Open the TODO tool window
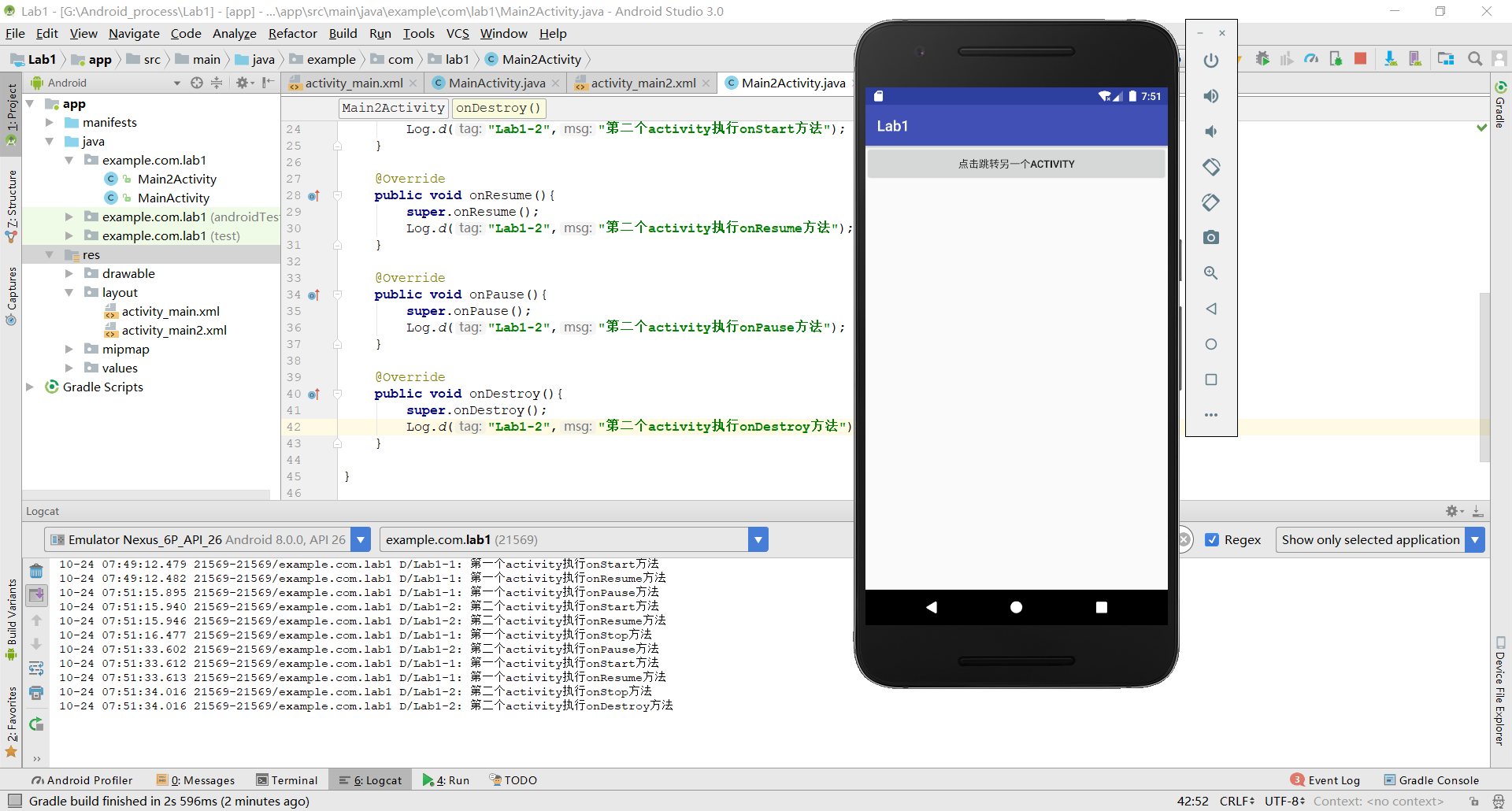Screen dimensions: 1512x811 (513, 780)
